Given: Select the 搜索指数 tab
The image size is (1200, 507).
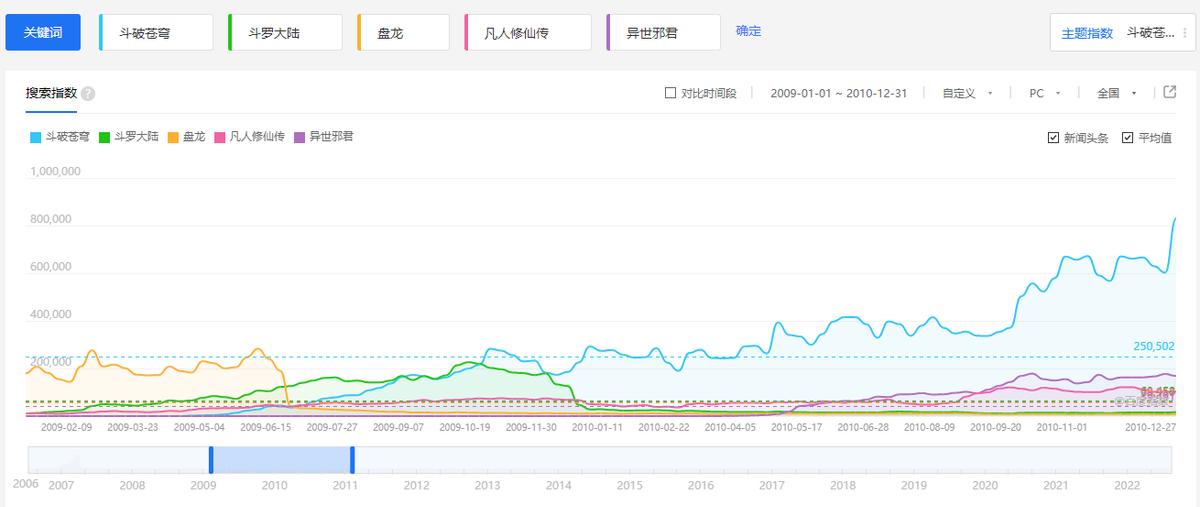Looking at the screenshot, I should (51, 93).
